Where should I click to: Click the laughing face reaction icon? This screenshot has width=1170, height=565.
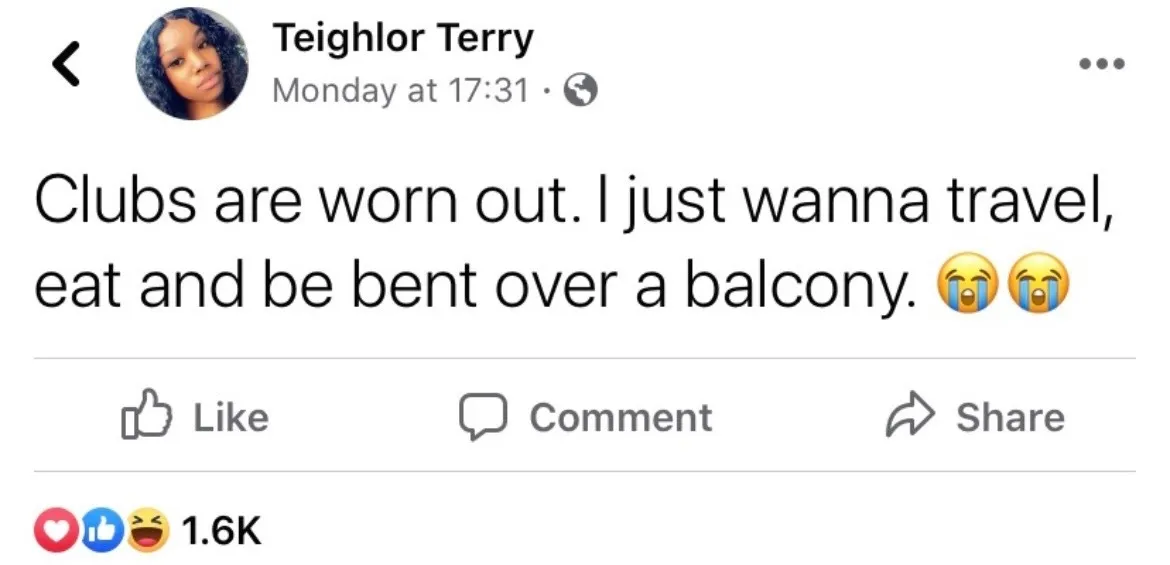(146, 531)
